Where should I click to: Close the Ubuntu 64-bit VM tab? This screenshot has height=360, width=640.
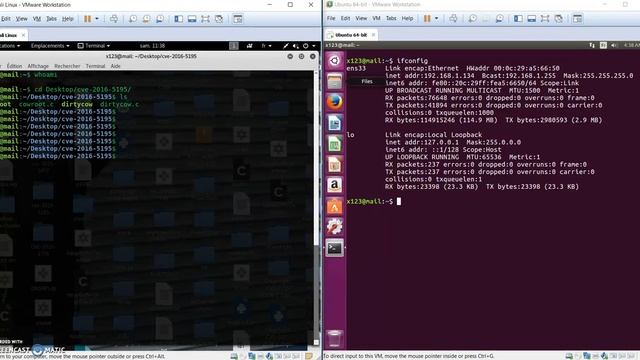click(373, 35)
